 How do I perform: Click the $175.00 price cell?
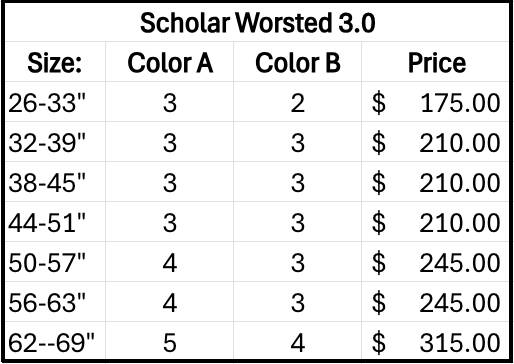(x=435, y=102)
